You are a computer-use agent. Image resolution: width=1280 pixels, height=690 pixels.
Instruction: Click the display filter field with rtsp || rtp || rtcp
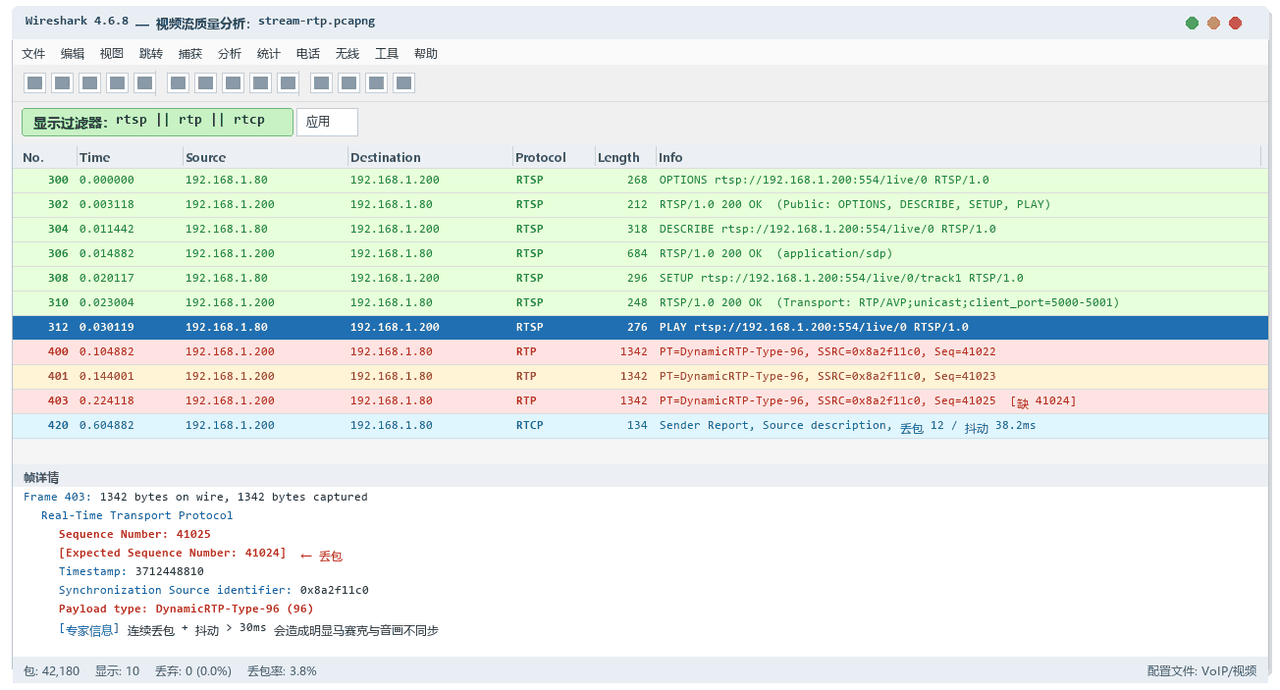point(158,122)
